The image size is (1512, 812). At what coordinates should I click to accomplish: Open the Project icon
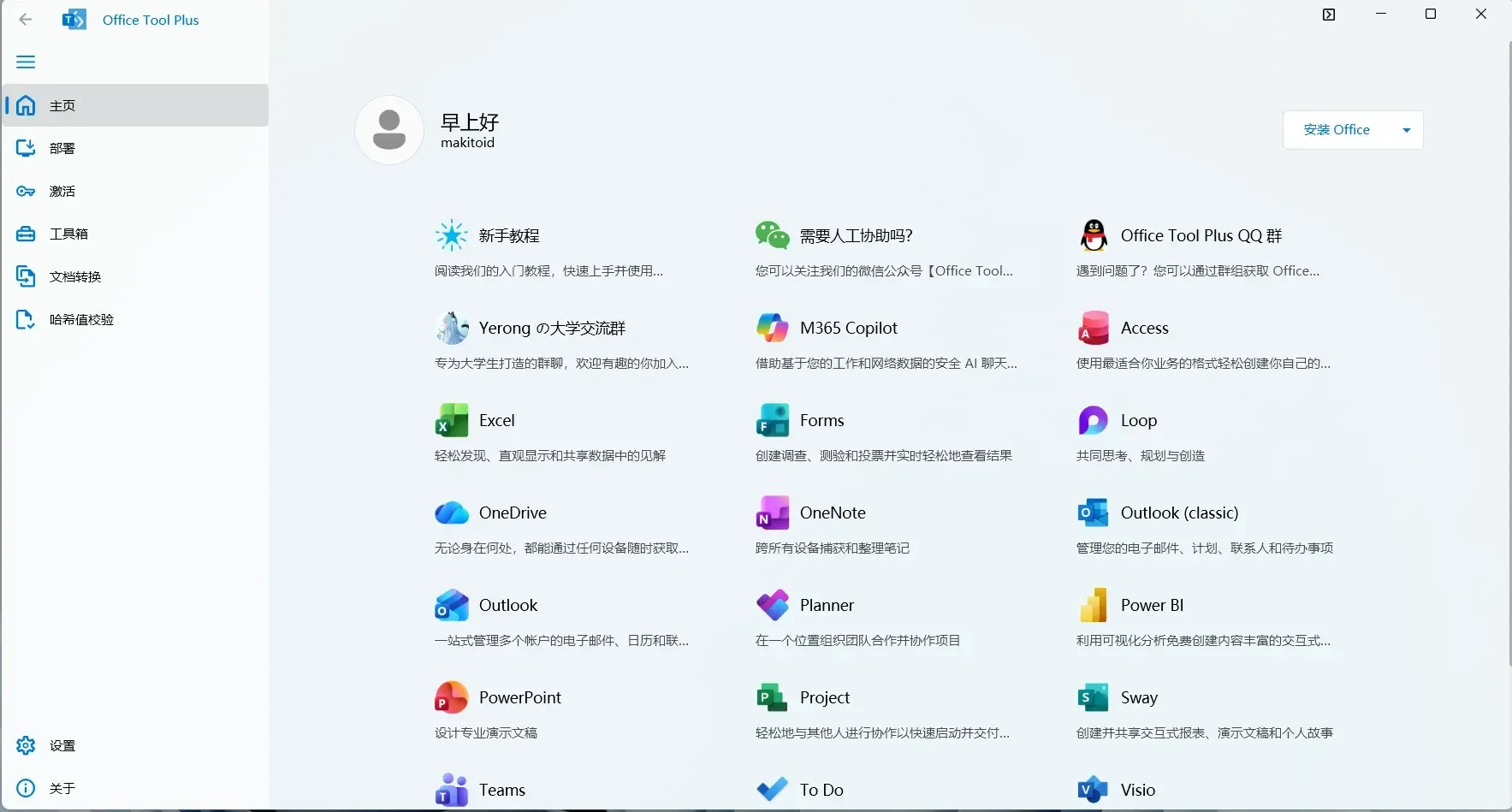773,697
